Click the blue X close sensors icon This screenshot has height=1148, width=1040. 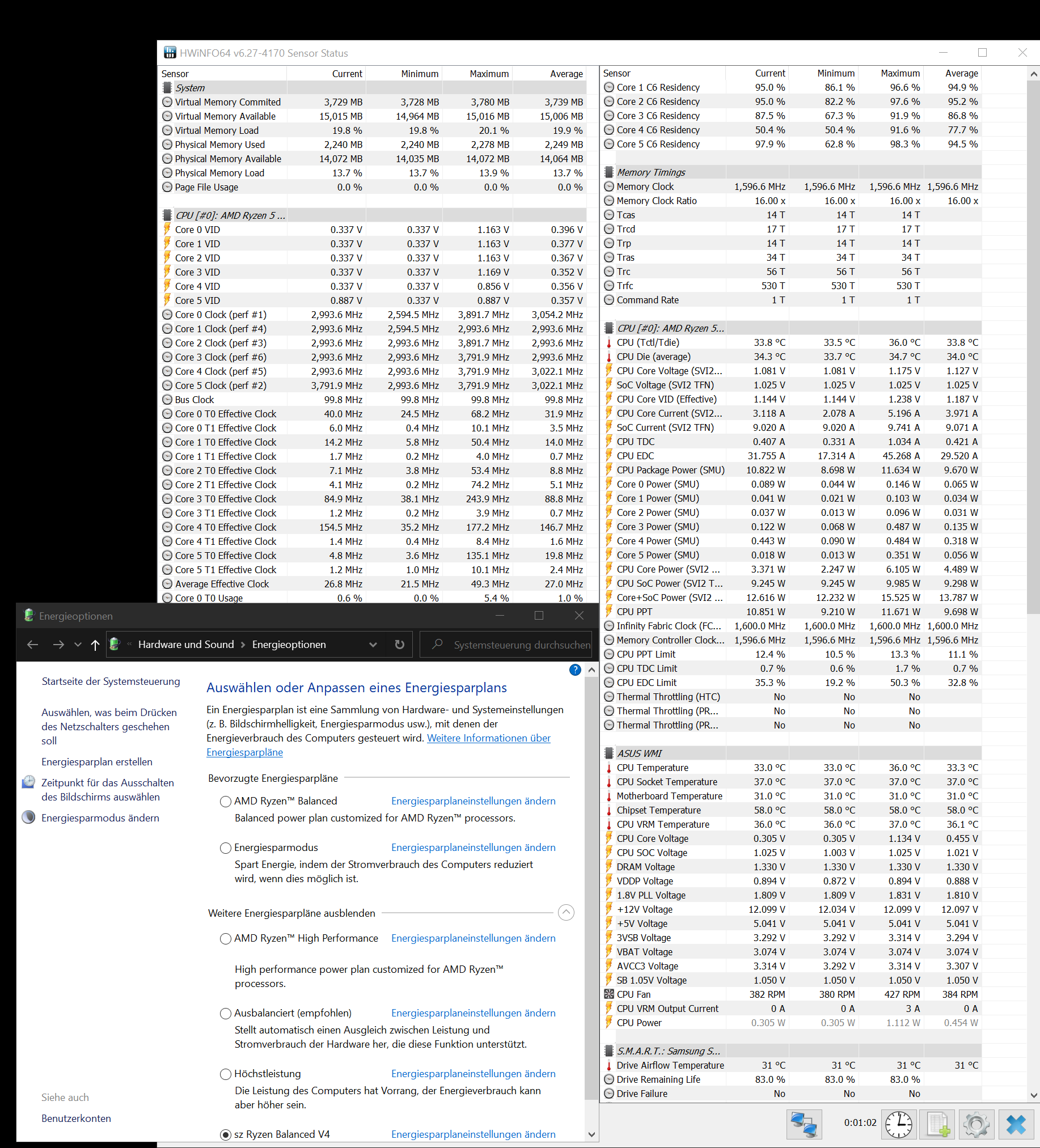coord(1016,1124)
